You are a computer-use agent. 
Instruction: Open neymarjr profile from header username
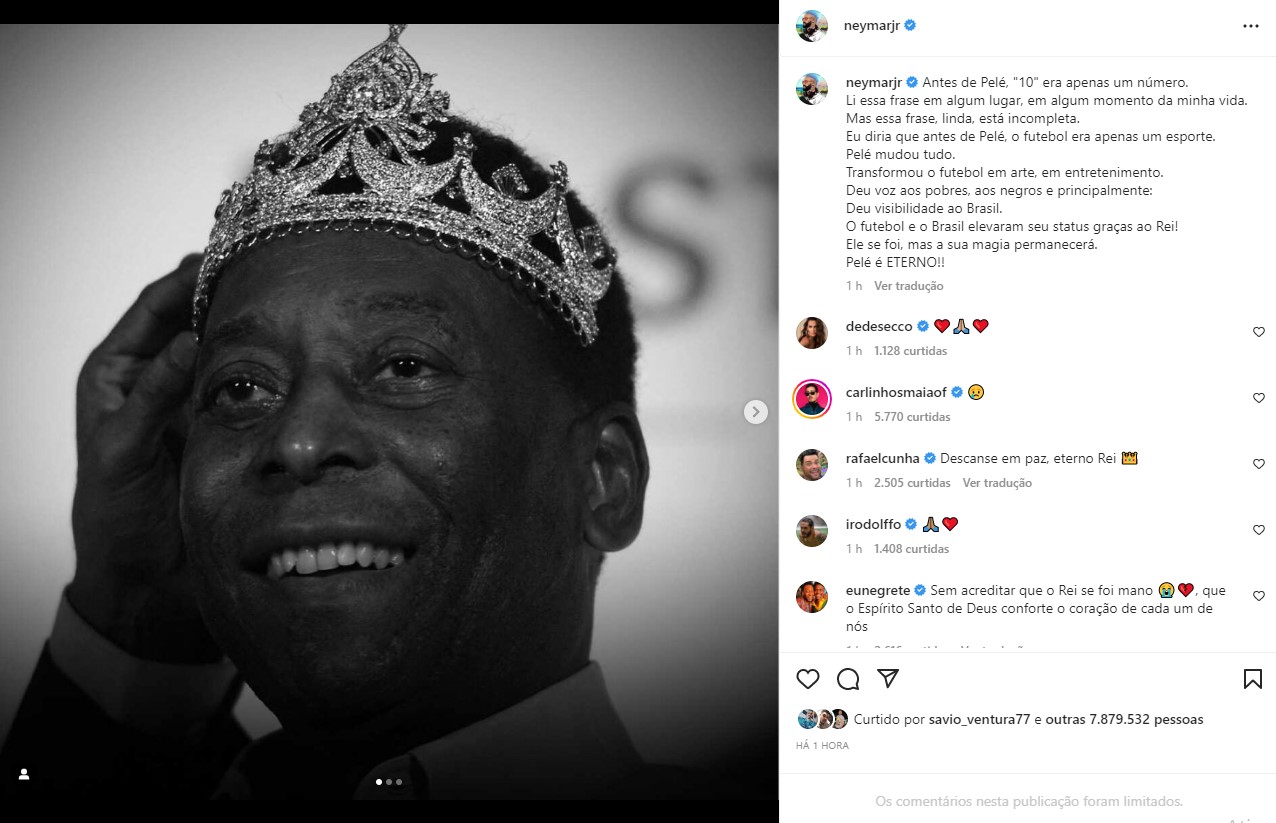(x=872, y=26)
